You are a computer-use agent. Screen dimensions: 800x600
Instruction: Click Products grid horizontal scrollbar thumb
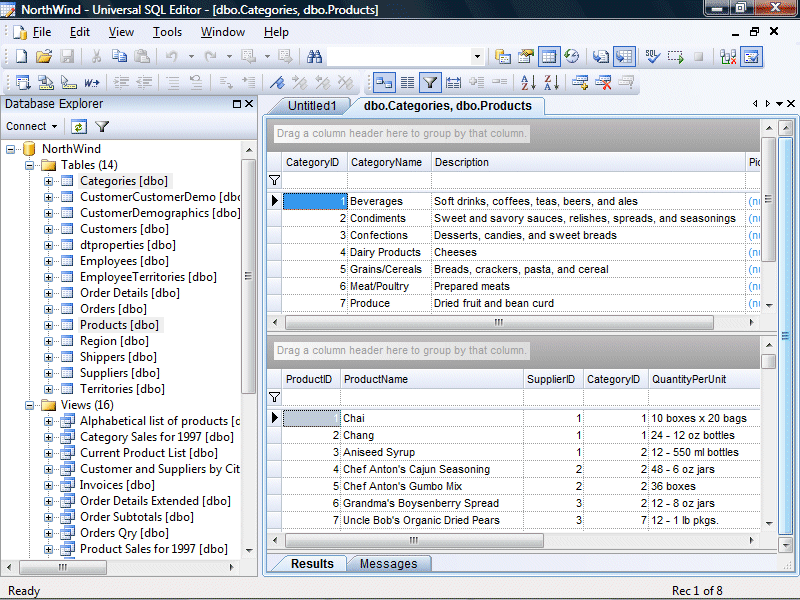pos(414,540)
